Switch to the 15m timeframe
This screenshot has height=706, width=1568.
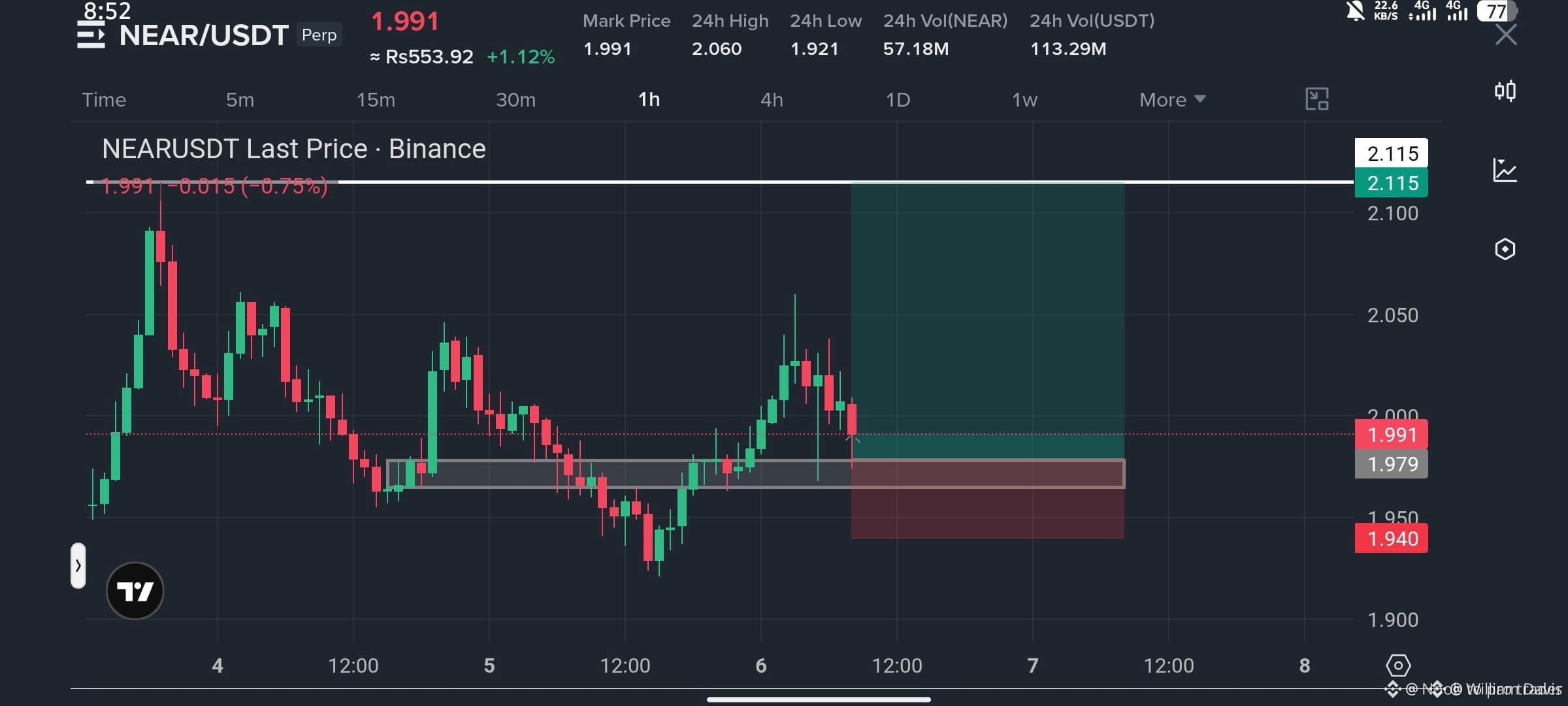[x=376, y=100]
